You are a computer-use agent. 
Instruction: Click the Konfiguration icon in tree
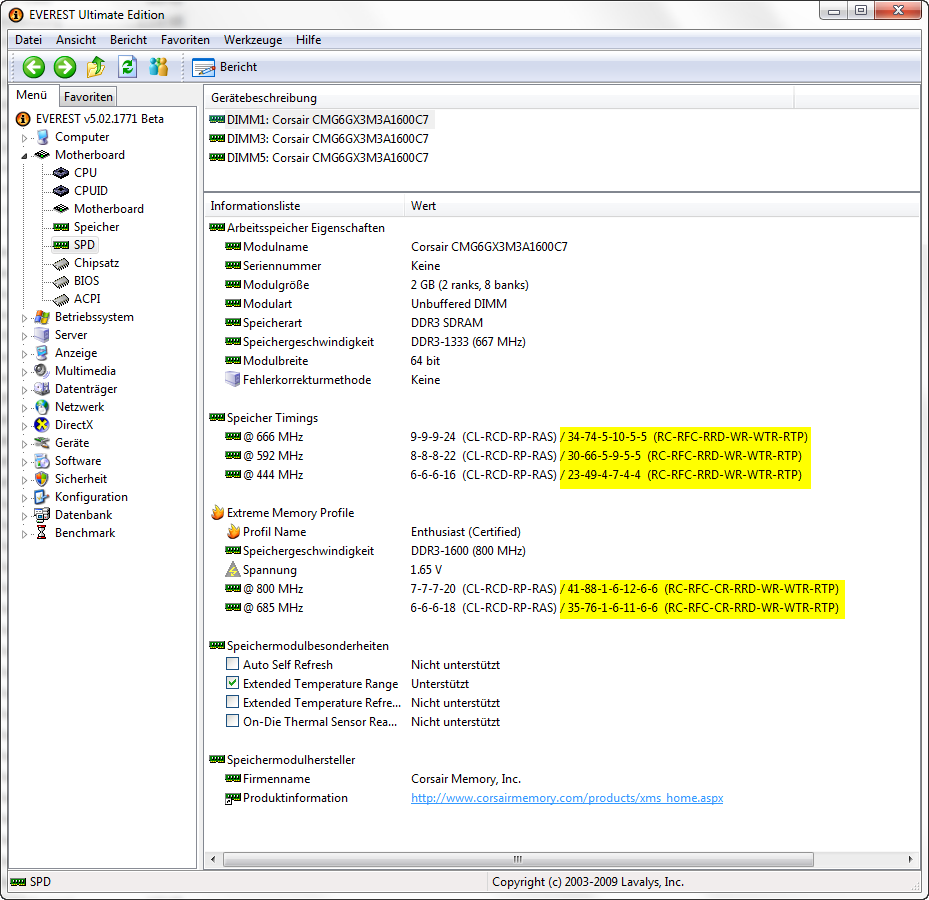(41, 497)
